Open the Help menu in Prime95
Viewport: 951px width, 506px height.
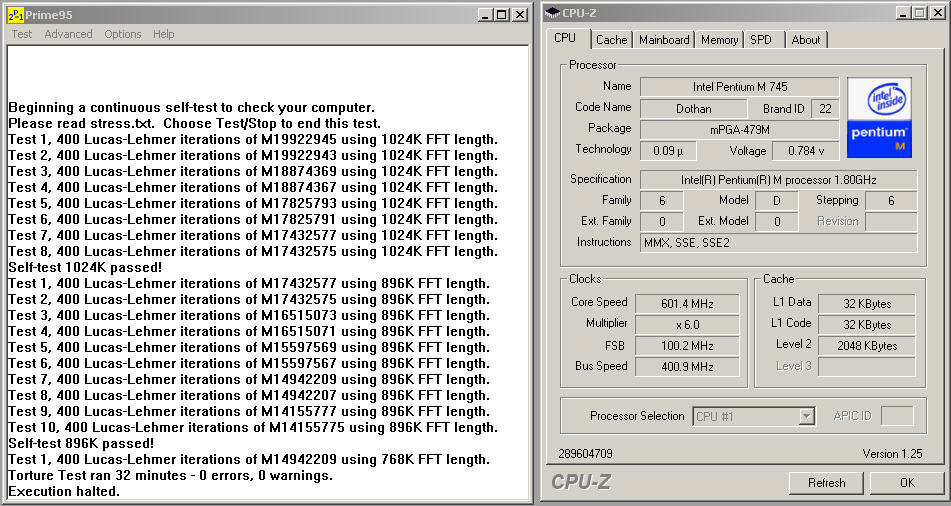[x=163, y=34]
